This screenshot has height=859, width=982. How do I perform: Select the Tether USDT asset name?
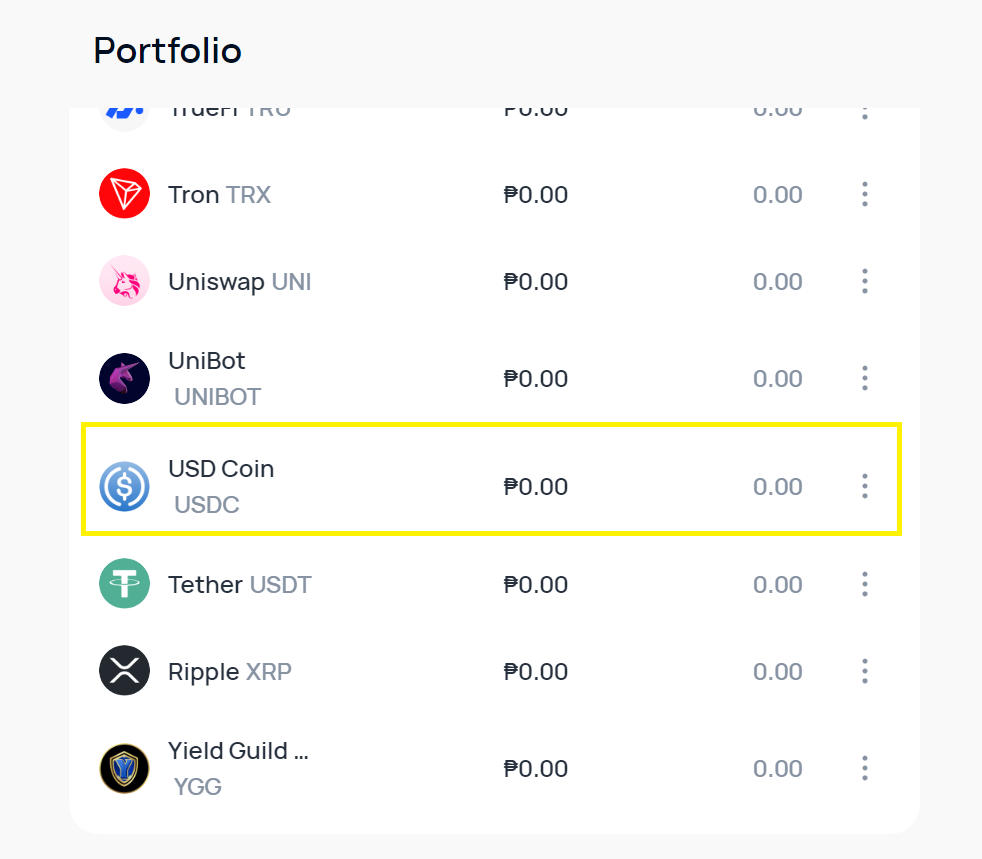(240, 585)
